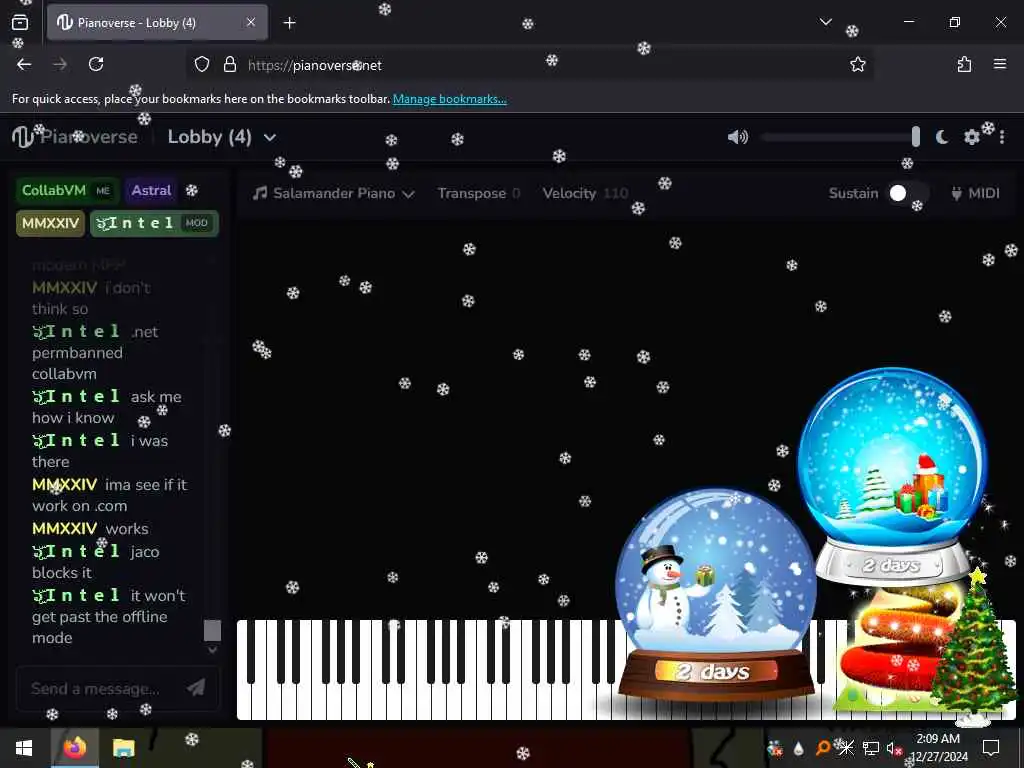Click Intel's message 'i was there'
The width and height of the screenshot is (1024, 768).
[100, 451]
